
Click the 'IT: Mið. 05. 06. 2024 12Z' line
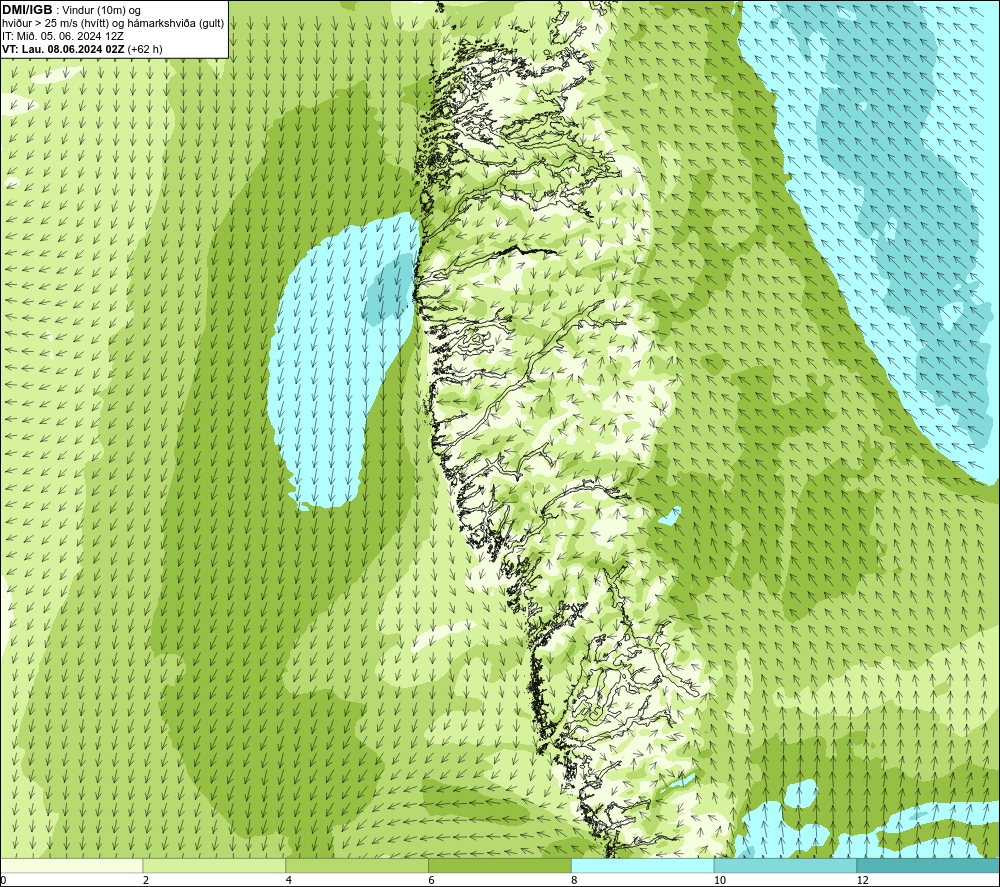click(x=64, y=36)
